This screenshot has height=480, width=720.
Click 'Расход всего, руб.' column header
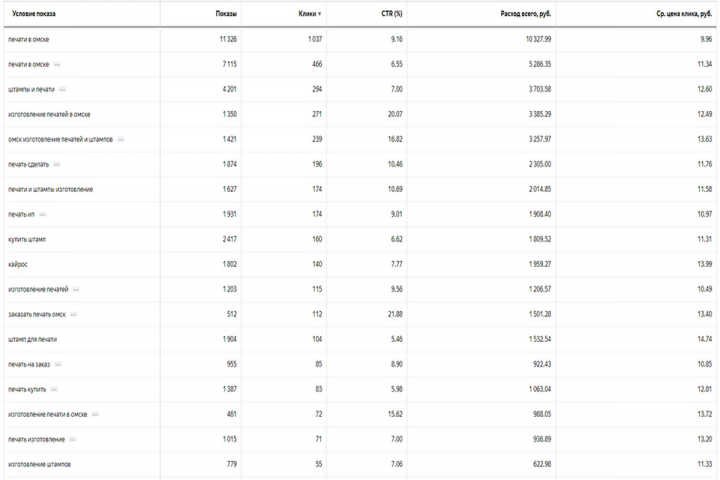(x=525, y=14)
